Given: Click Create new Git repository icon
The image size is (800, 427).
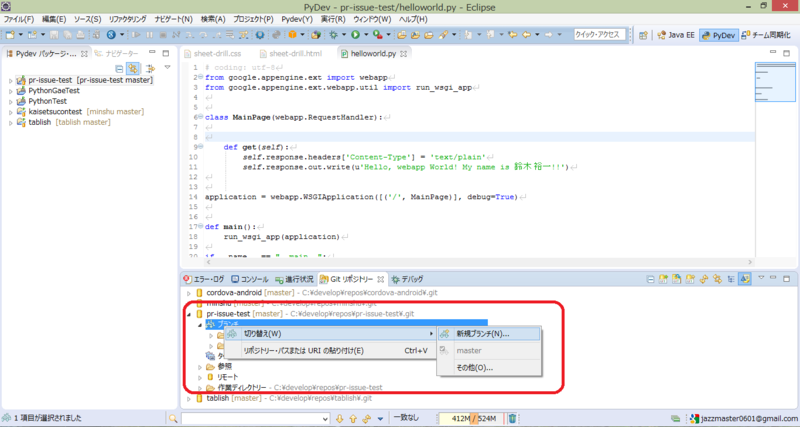Looking at the screenshot, I should [x=690, y=279].
